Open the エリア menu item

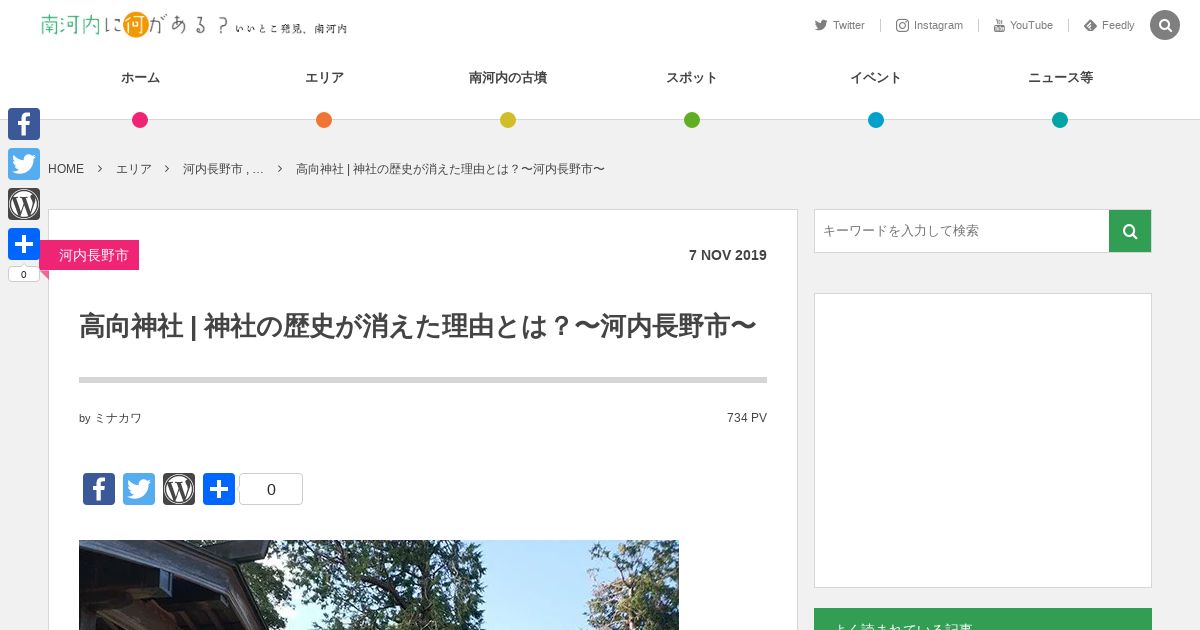coord(324,78)
